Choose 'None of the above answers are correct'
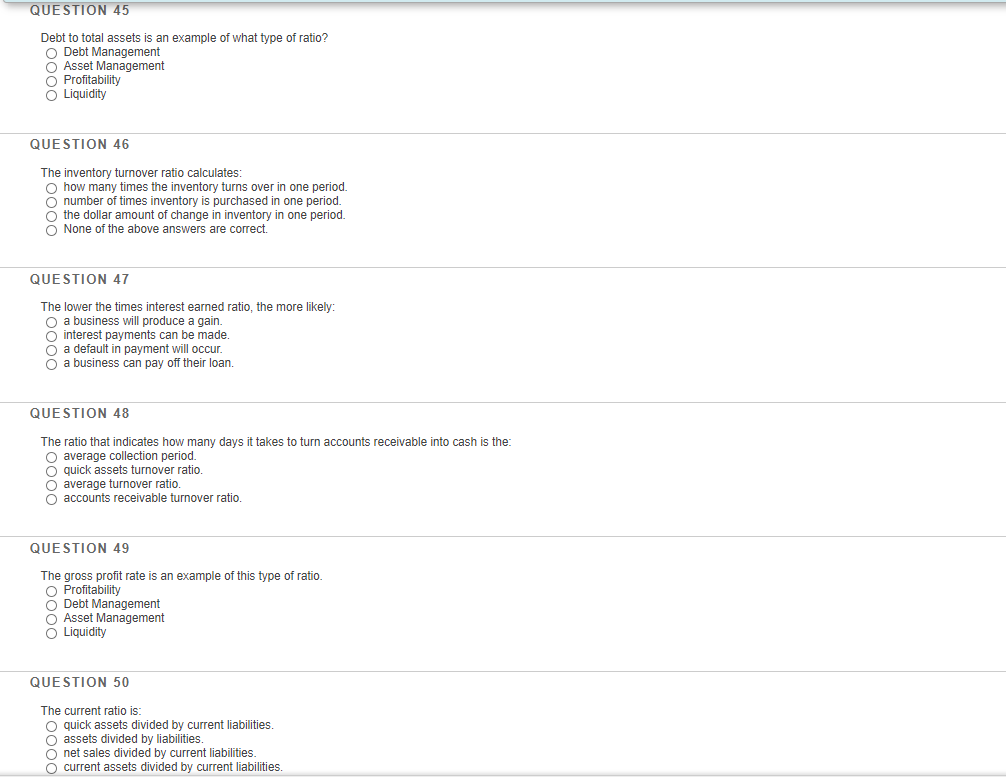This screenshot has height=777, width=1006. point(51,231)
